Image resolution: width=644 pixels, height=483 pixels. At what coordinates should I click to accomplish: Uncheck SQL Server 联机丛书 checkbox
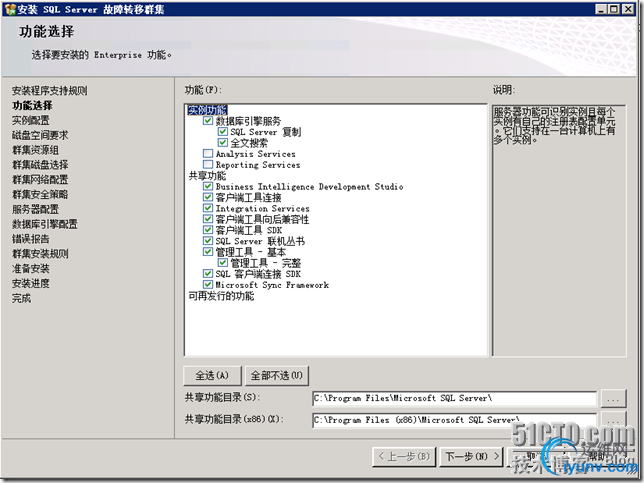208,241
